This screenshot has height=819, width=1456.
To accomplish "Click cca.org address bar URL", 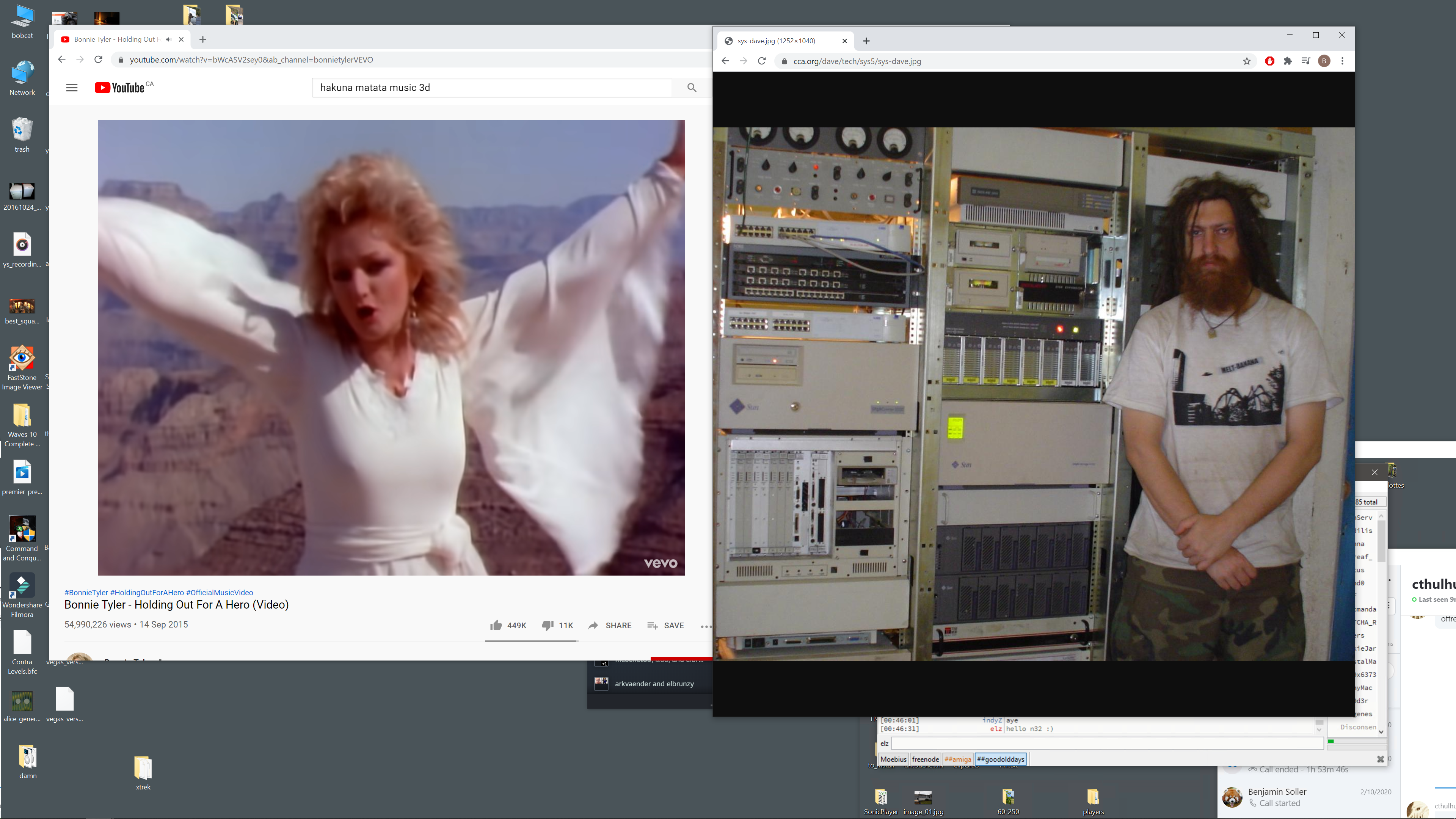I will tap(857, 61).
